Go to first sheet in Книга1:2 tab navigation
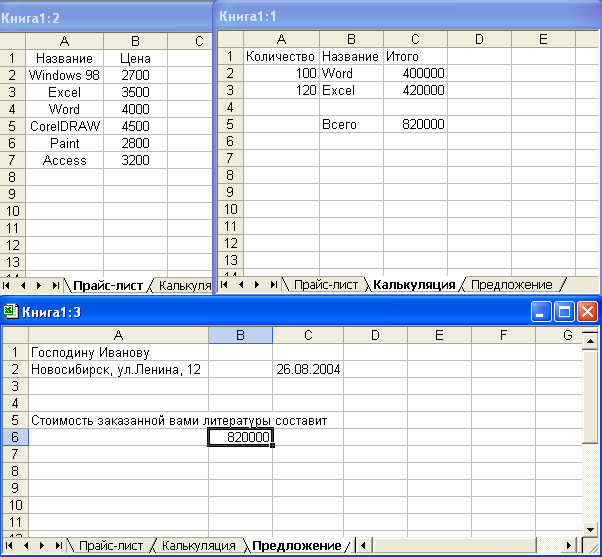 coord(6,286)
